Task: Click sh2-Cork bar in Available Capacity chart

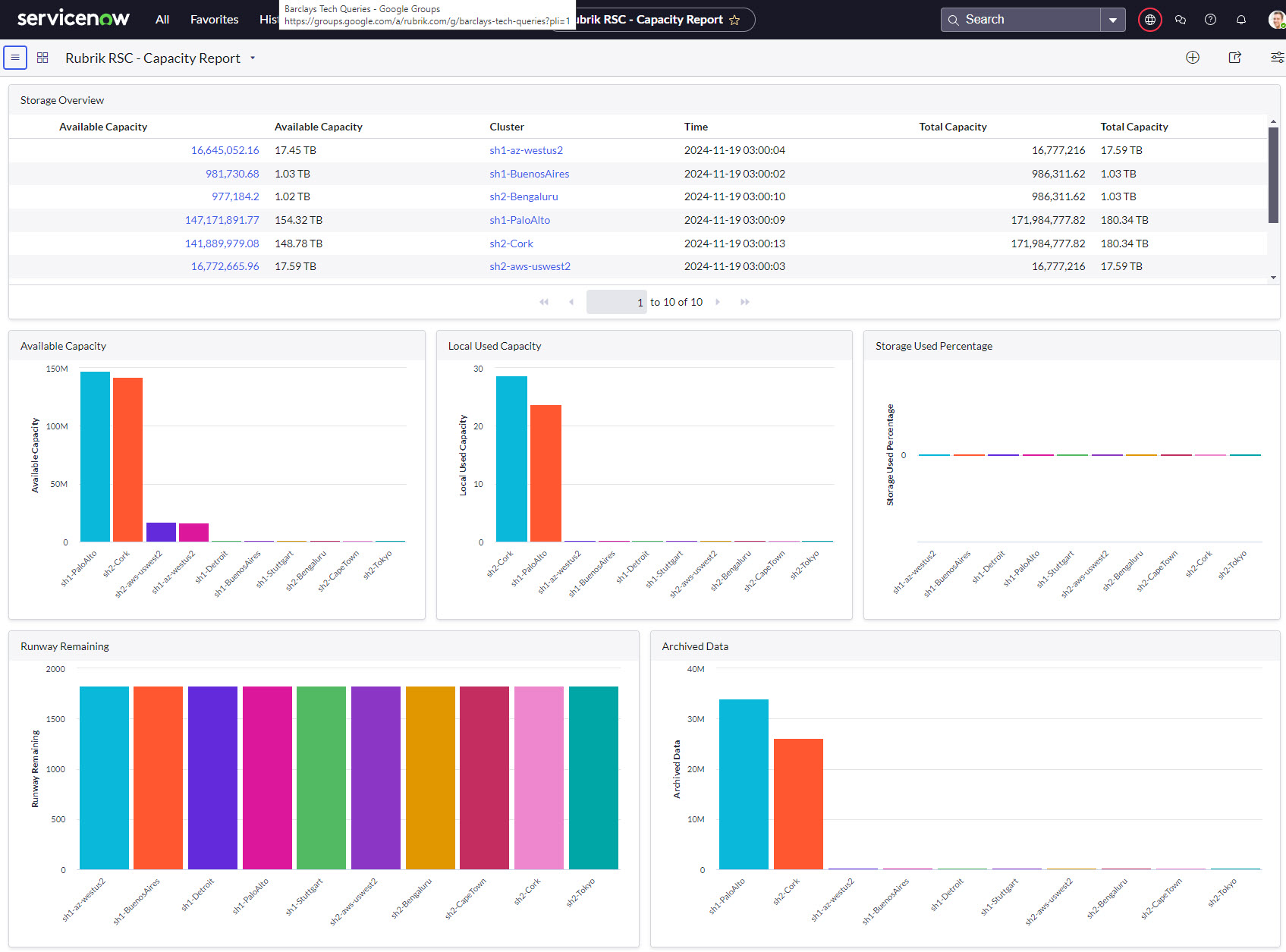Action: 127,460
